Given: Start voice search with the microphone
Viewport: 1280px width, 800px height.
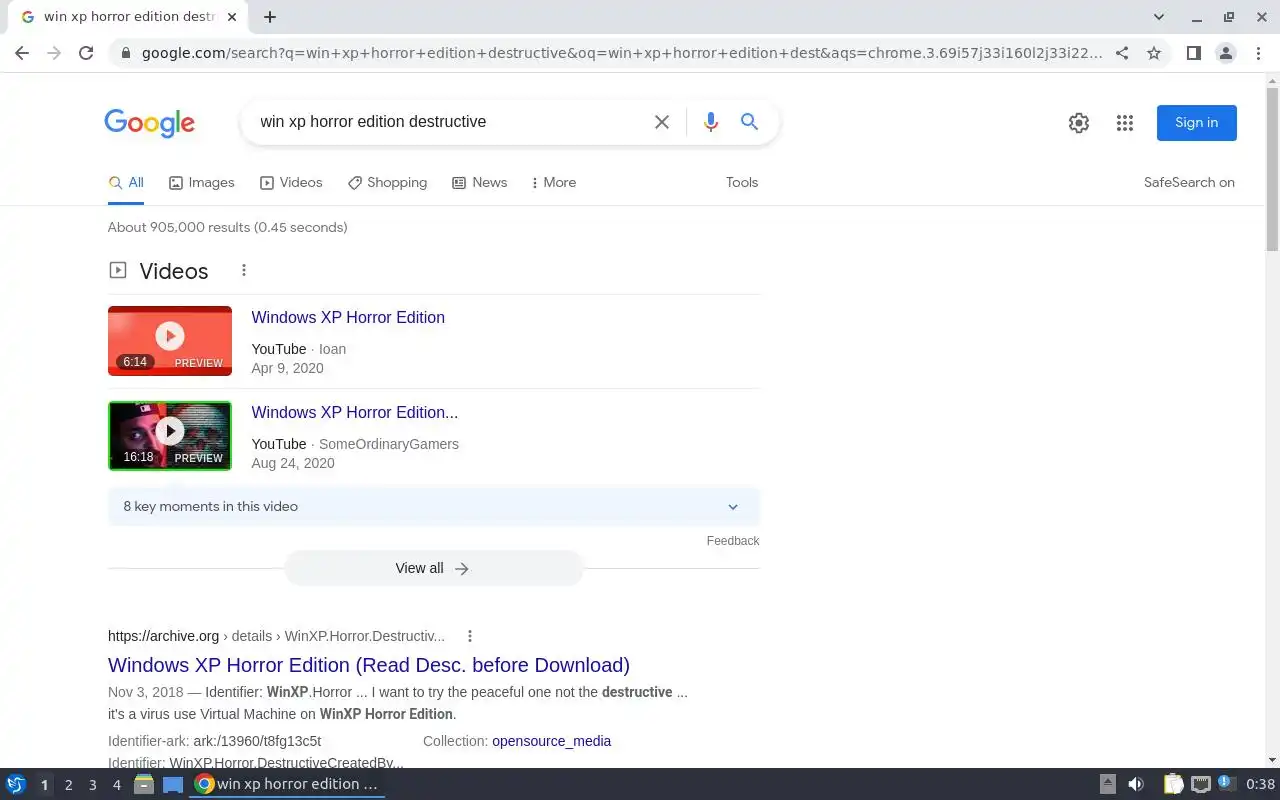Looking at the screenshot, I should click(710, 122).
